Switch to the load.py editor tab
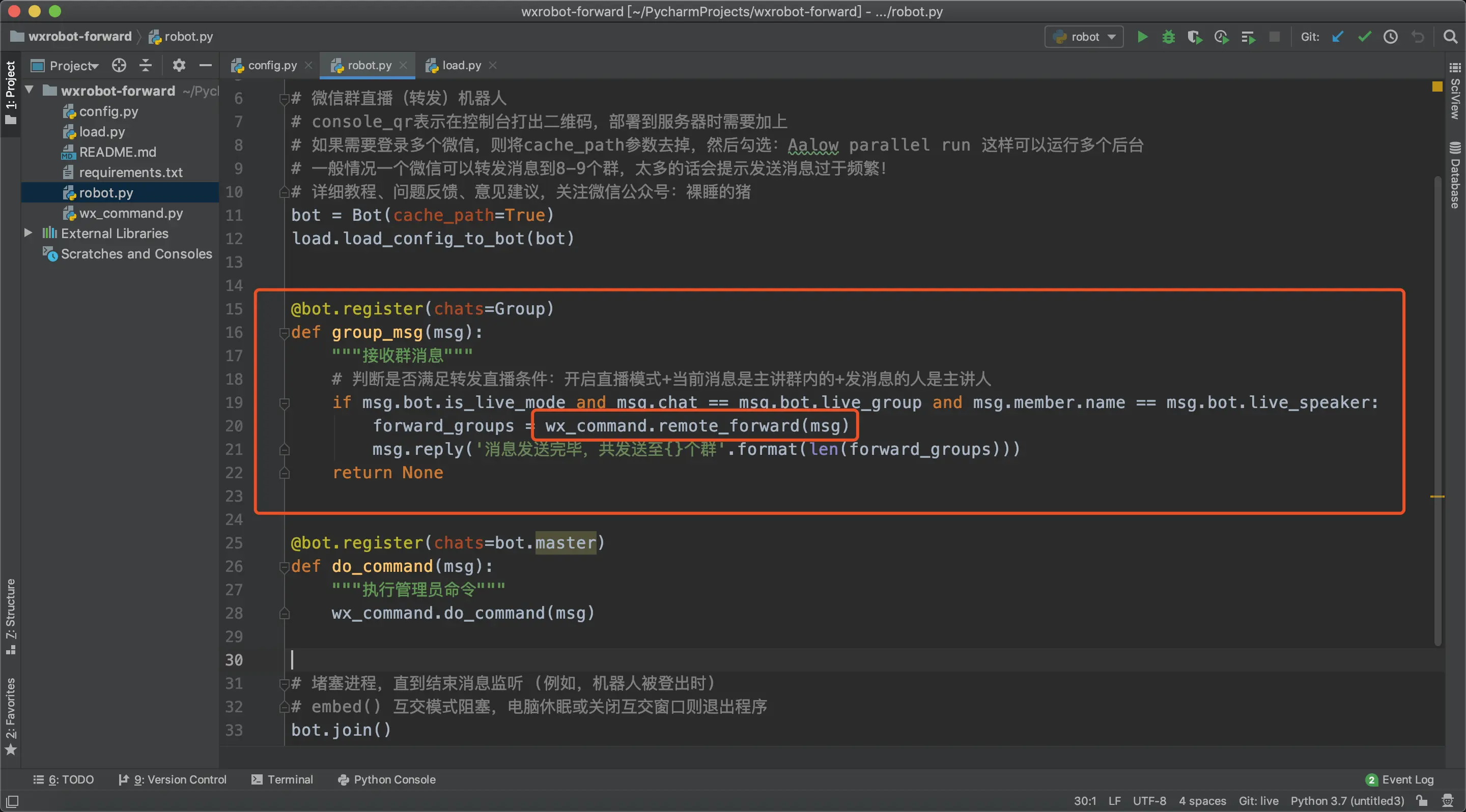This screenshot has height=812, width=1466. (461, 66)
